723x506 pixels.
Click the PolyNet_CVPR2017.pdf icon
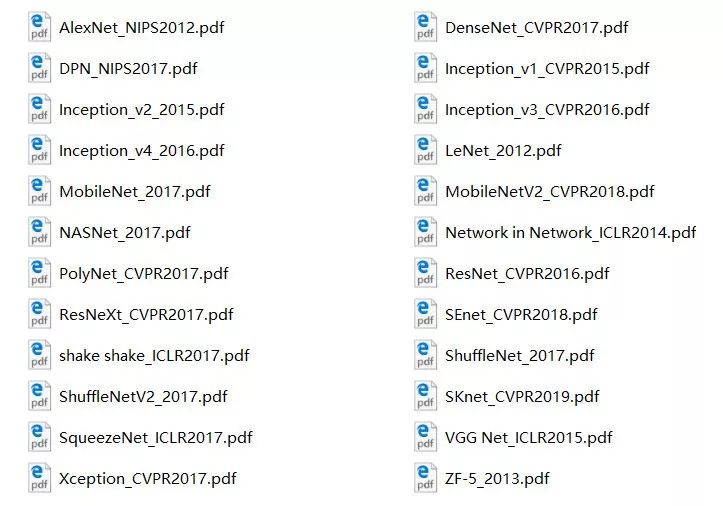[39, 274]
